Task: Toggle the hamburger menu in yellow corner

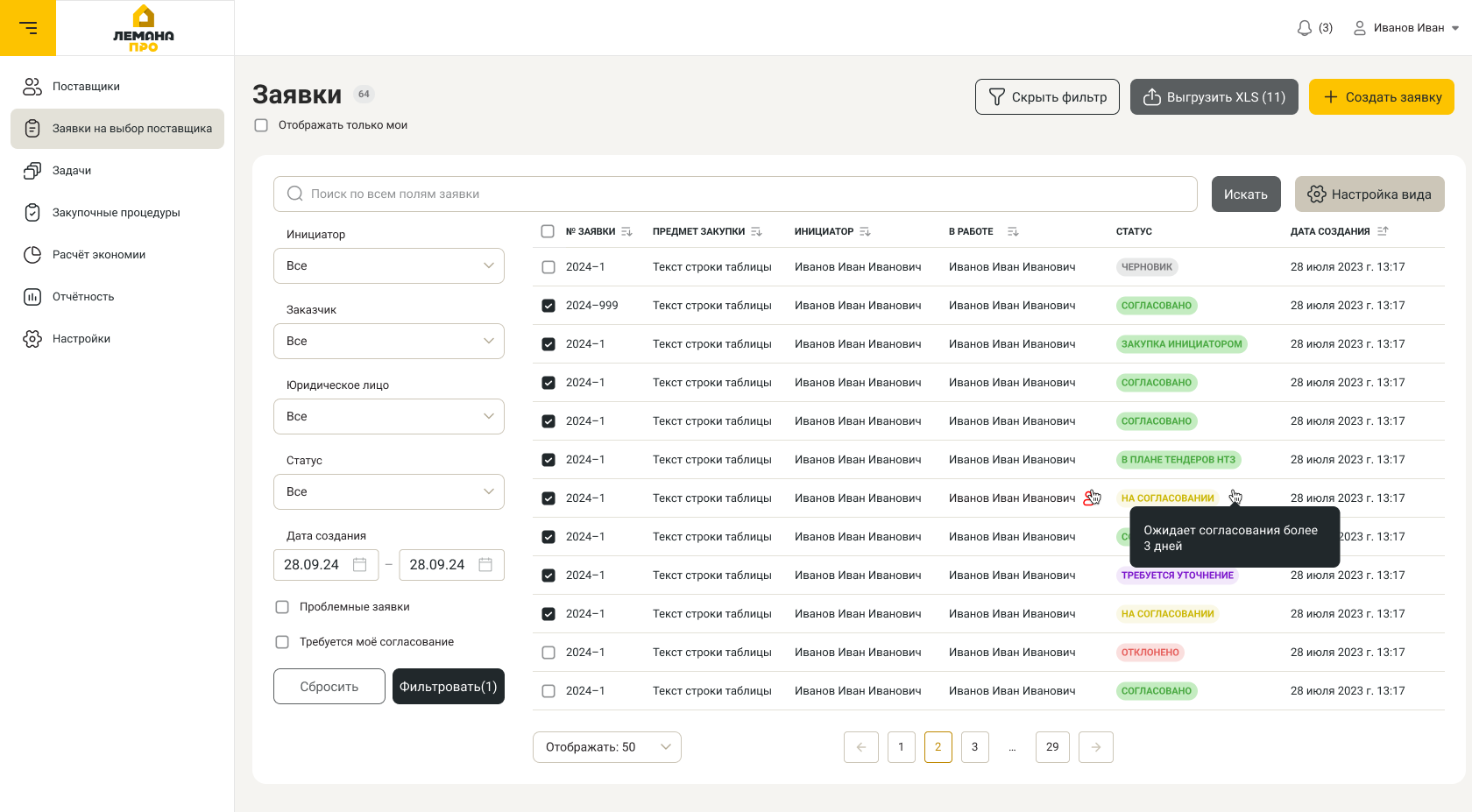Action: coord(28,28)
